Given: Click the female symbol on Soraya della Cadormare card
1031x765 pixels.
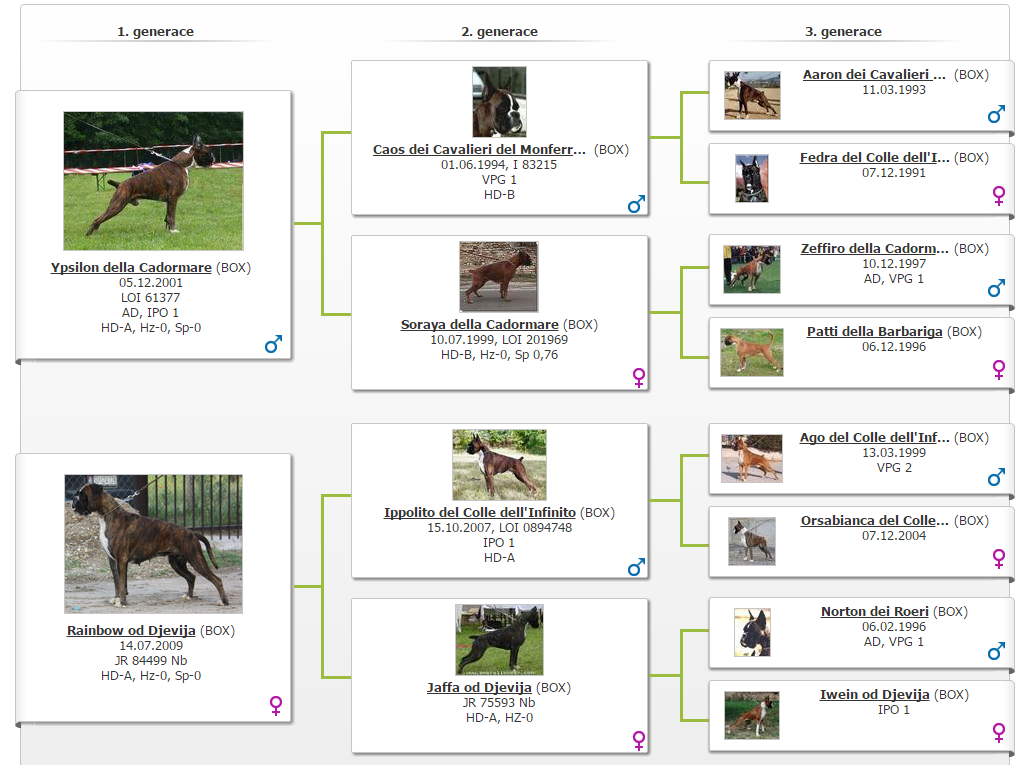Looking at the screenshot, I should coord(638,378).
